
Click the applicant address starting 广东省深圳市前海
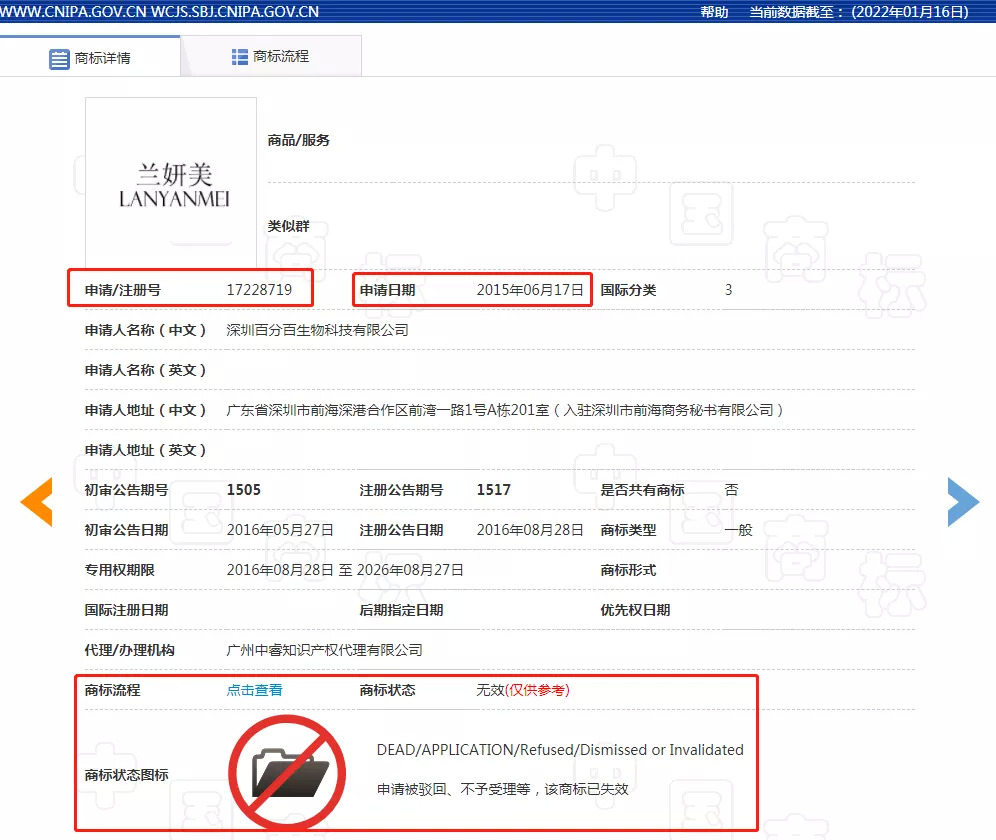tap(505, 410)
